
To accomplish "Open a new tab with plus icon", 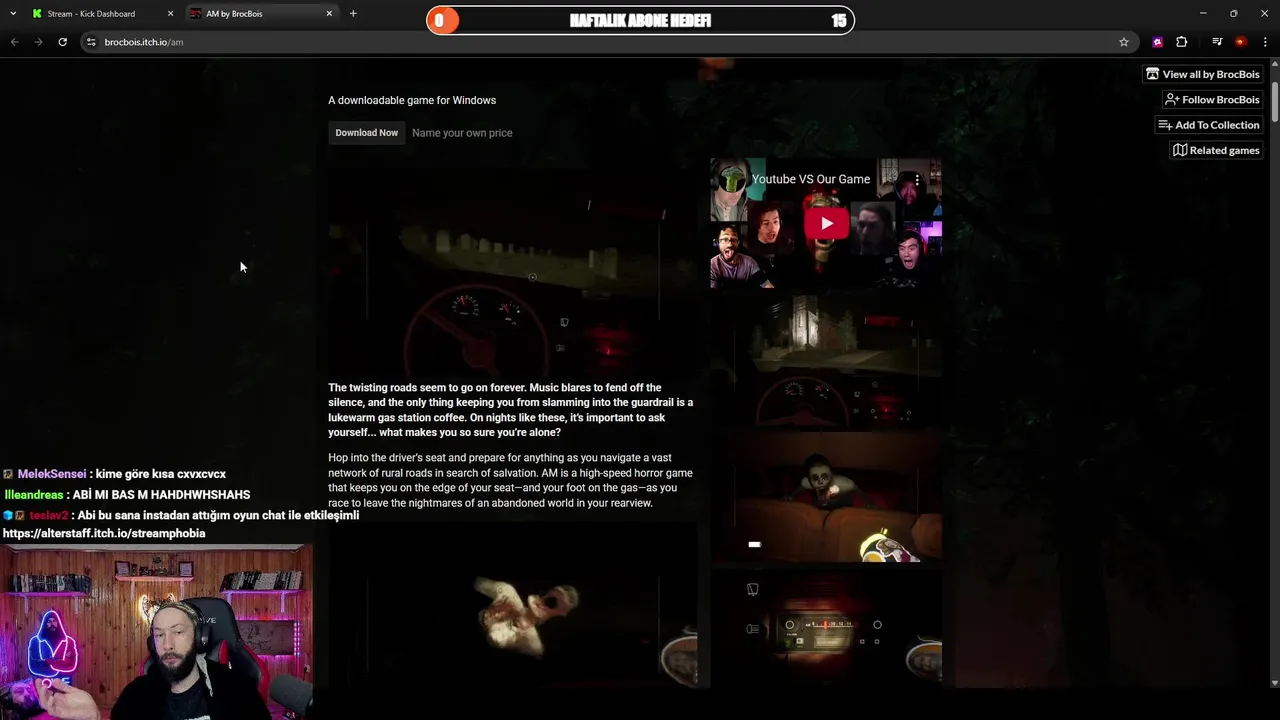I will click(x=353, y=13).
